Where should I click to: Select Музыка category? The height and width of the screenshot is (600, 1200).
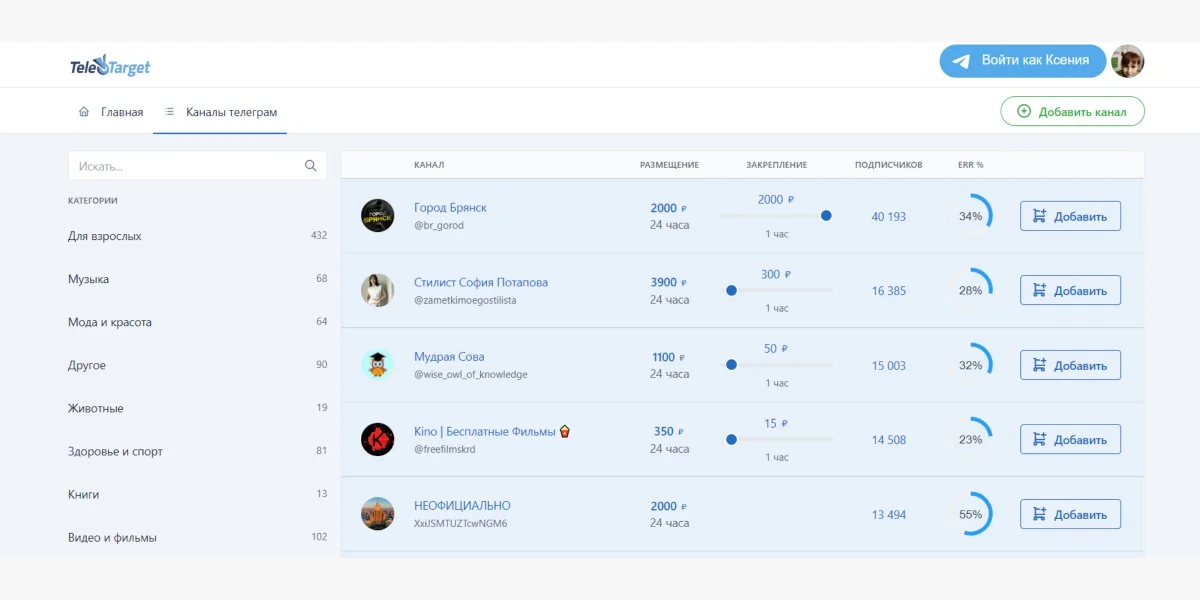coord(89,279)
